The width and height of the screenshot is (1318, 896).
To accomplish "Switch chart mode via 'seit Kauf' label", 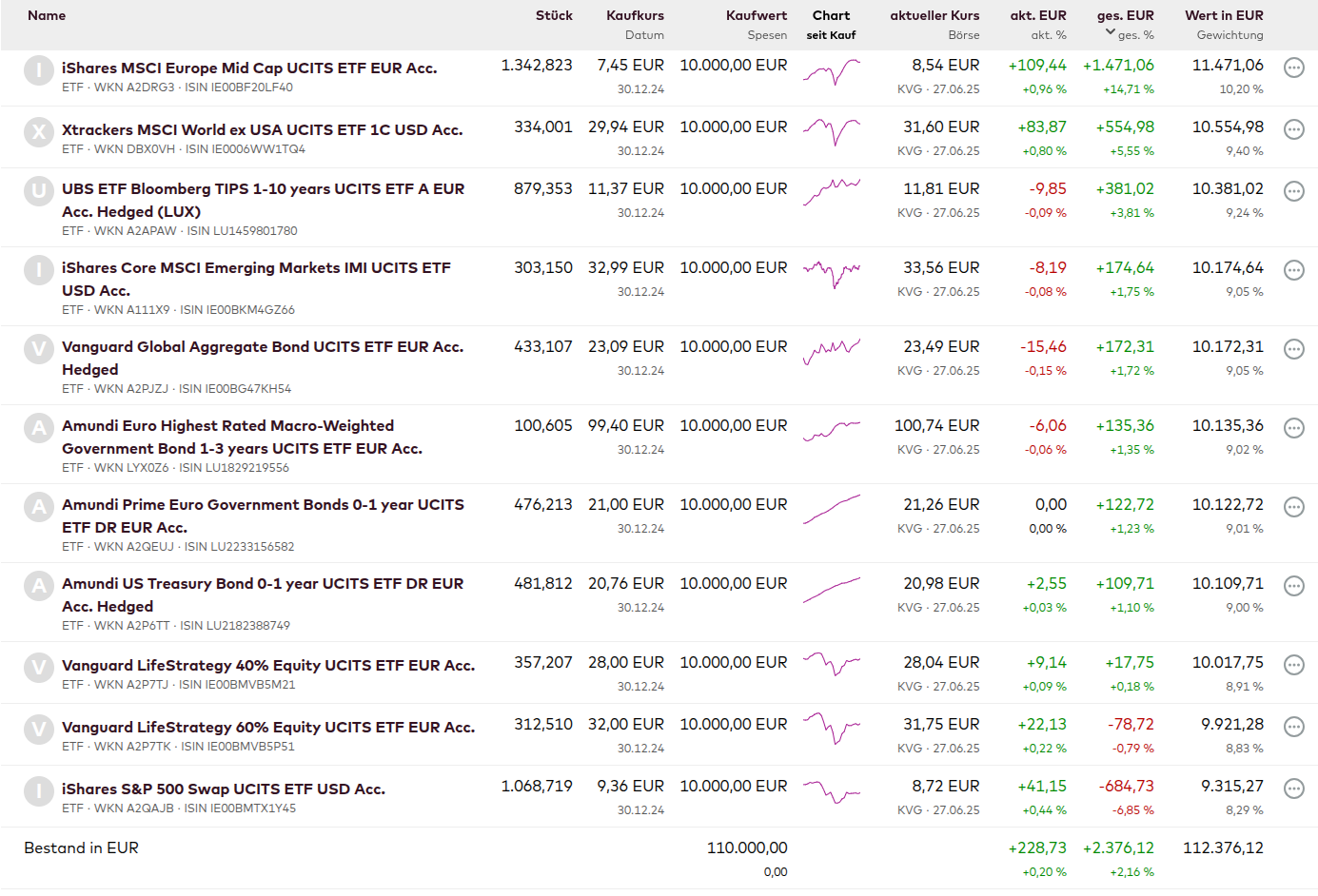I will coord(831,35).
